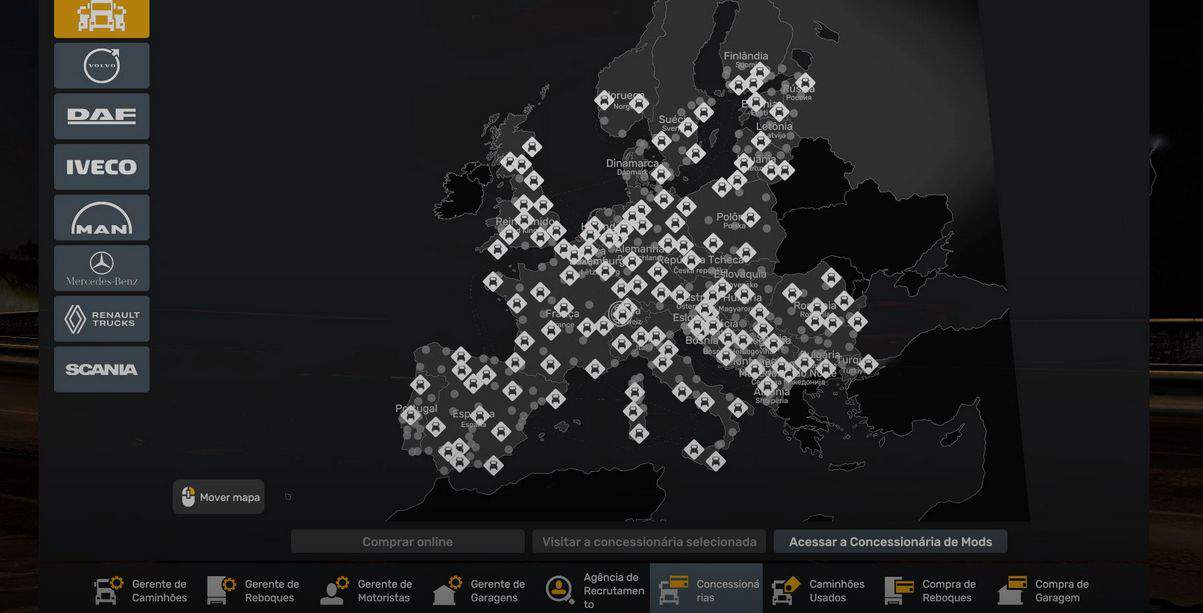Switch to Caminhões Usados tab
The image size is (1203, 613).
pyautogui.click(x=819, y=590)
